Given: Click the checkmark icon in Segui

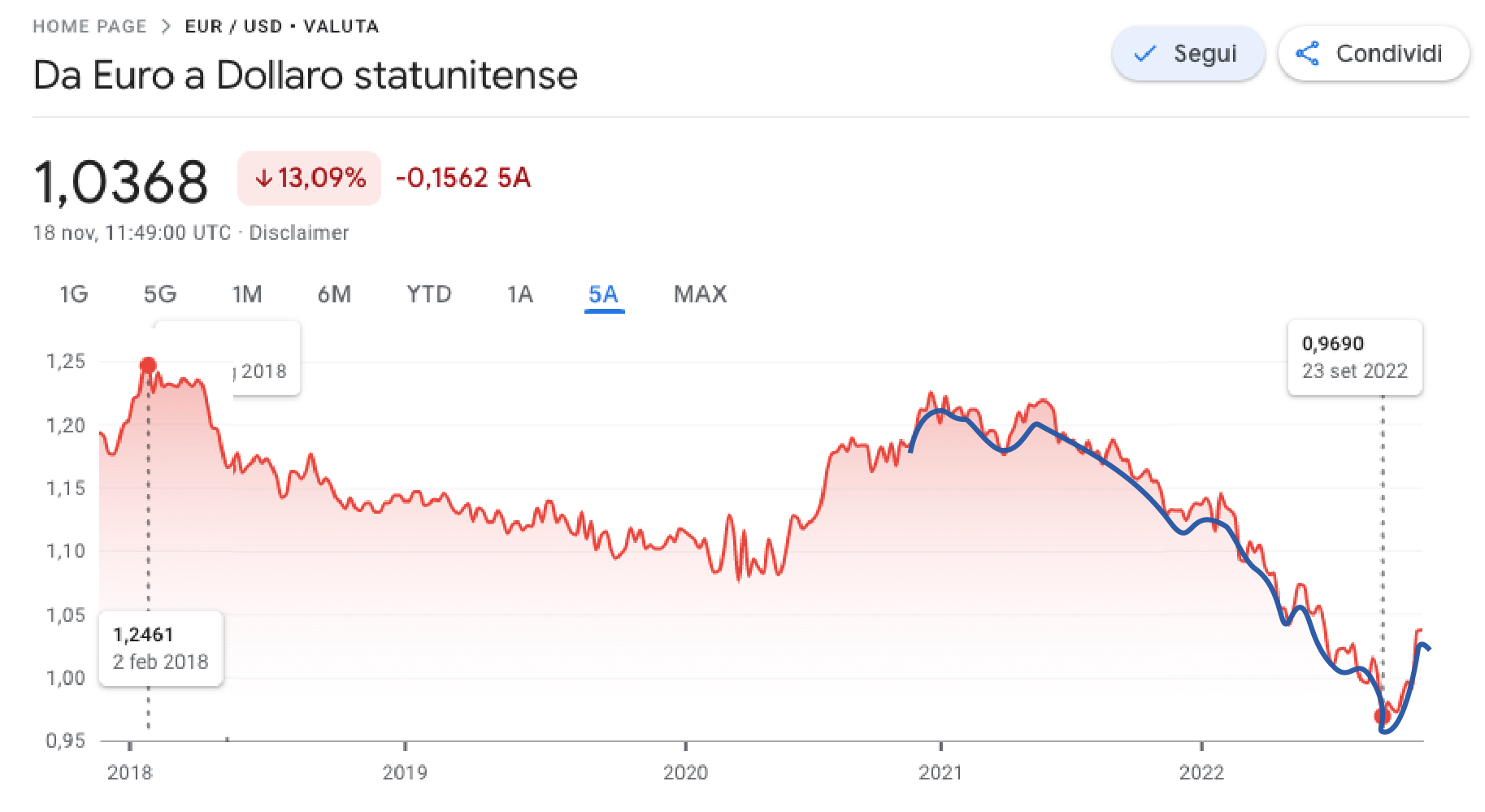Looking at the screenshot, I should pos(1145,54).
